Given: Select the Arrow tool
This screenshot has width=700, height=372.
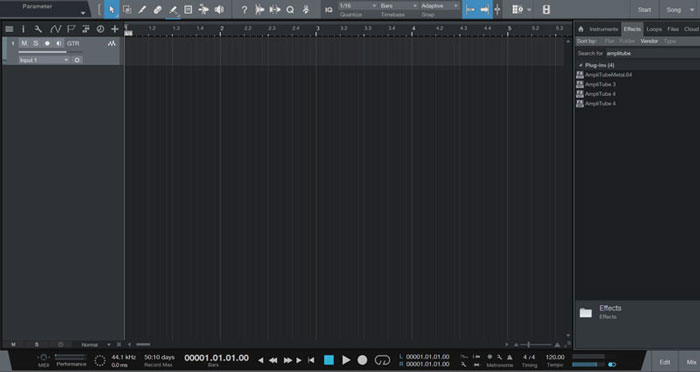Looking at the screenshot, I should click(112, 9).
